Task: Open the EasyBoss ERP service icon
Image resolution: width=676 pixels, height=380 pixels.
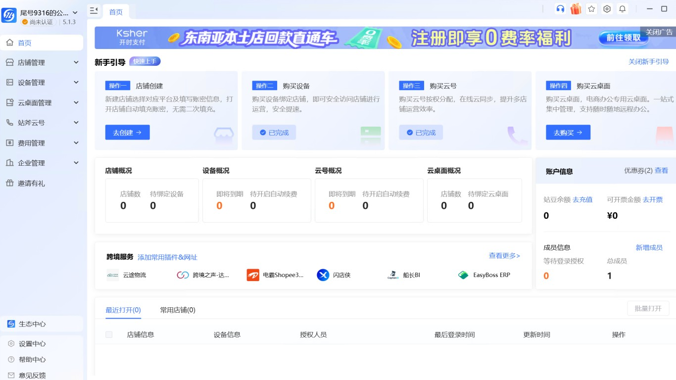Action: [x=463, y=275]
